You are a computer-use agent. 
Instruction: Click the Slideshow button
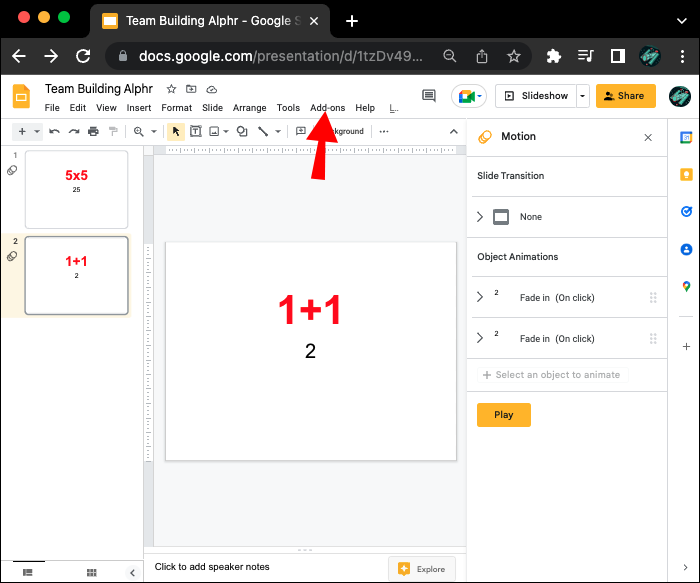536,96
